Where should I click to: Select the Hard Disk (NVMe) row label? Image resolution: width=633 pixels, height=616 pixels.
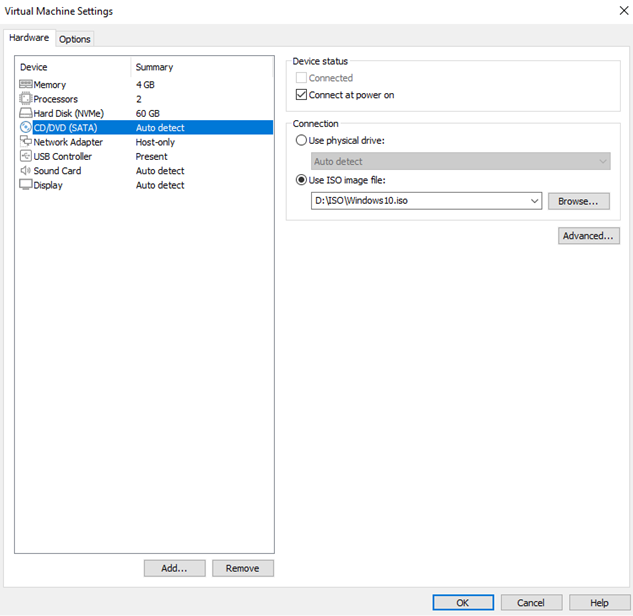coord(69,113)
